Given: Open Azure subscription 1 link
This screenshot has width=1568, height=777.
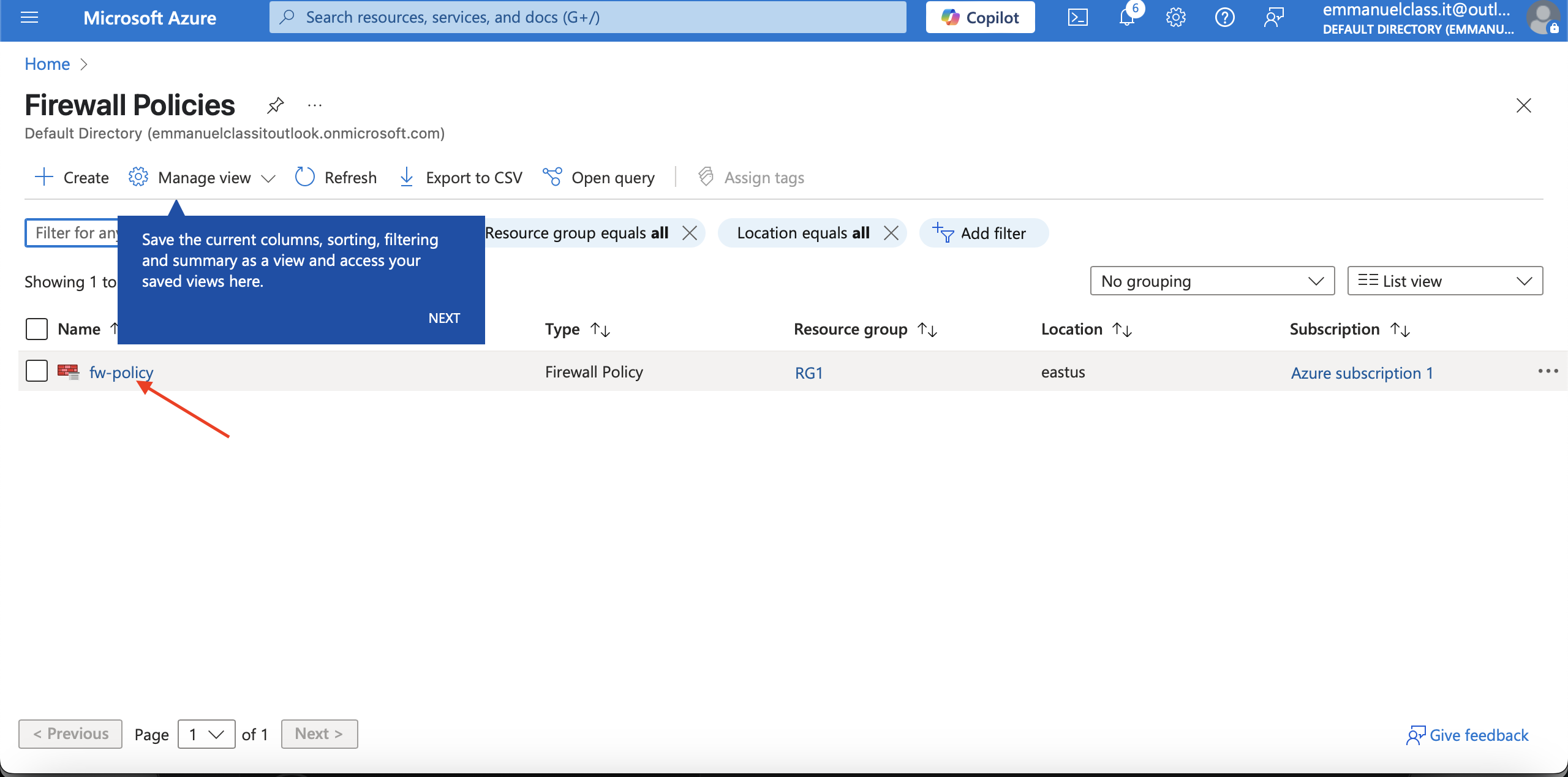Looking at the screenshot, I should pyautogui.click(x=1362, y=373).
